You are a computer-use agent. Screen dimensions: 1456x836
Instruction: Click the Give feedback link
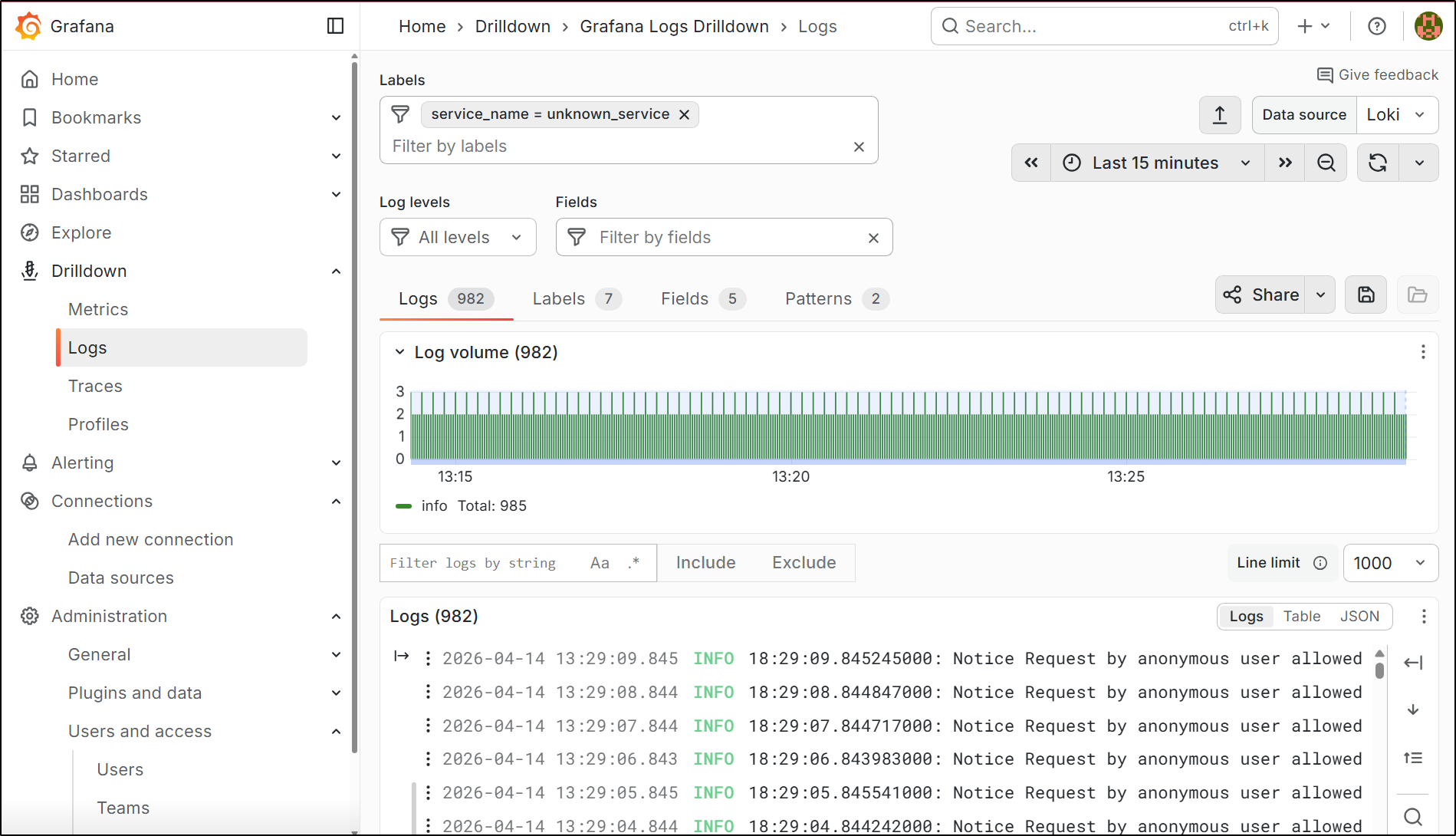[1377, 74]
